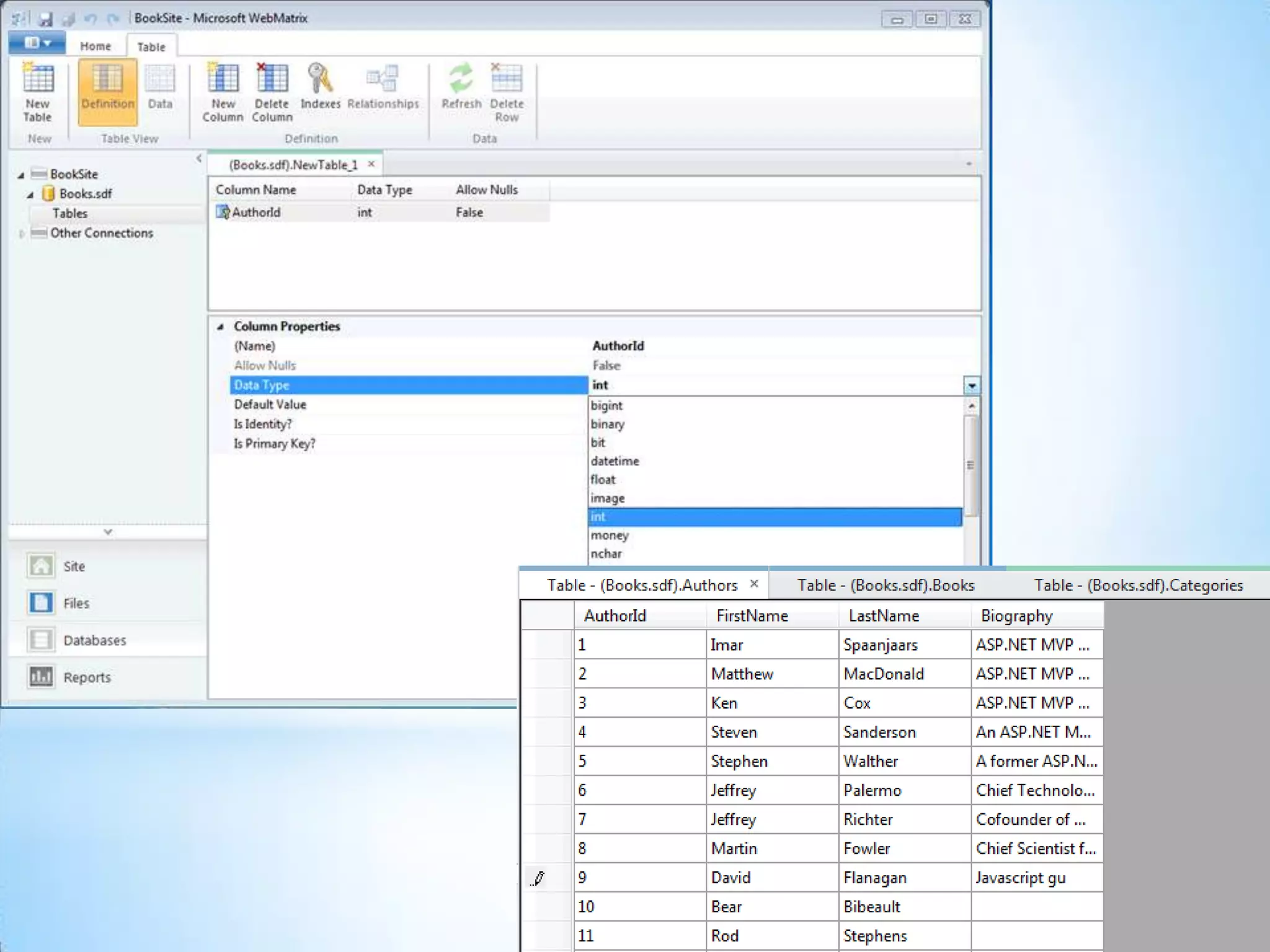Select Tables in the database tree
The width and height of the screenshot is (1270, 952).
[69, 214]
